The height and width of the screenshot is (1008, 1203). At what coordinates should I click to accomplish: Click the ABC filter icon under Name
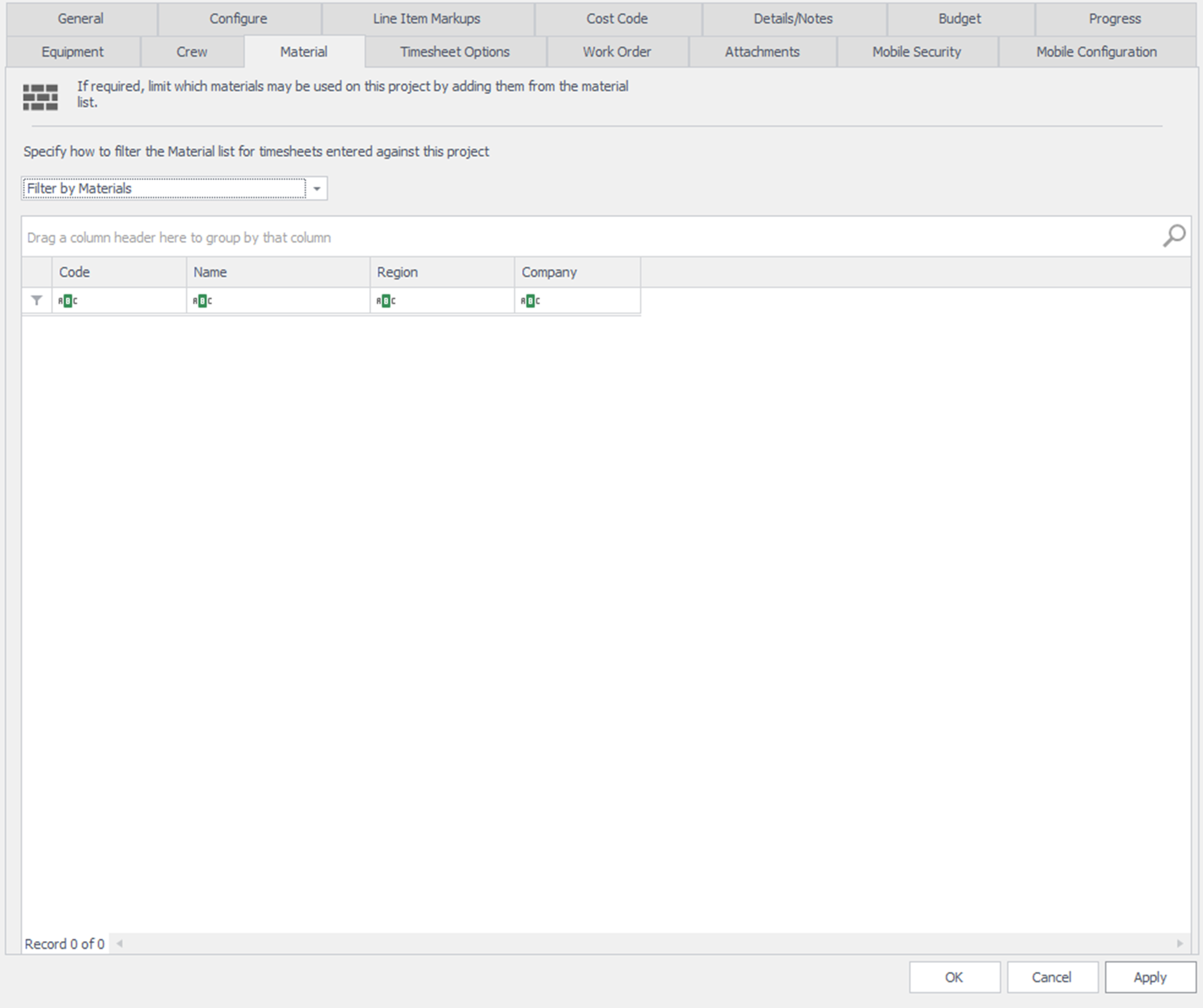[203, 300]
